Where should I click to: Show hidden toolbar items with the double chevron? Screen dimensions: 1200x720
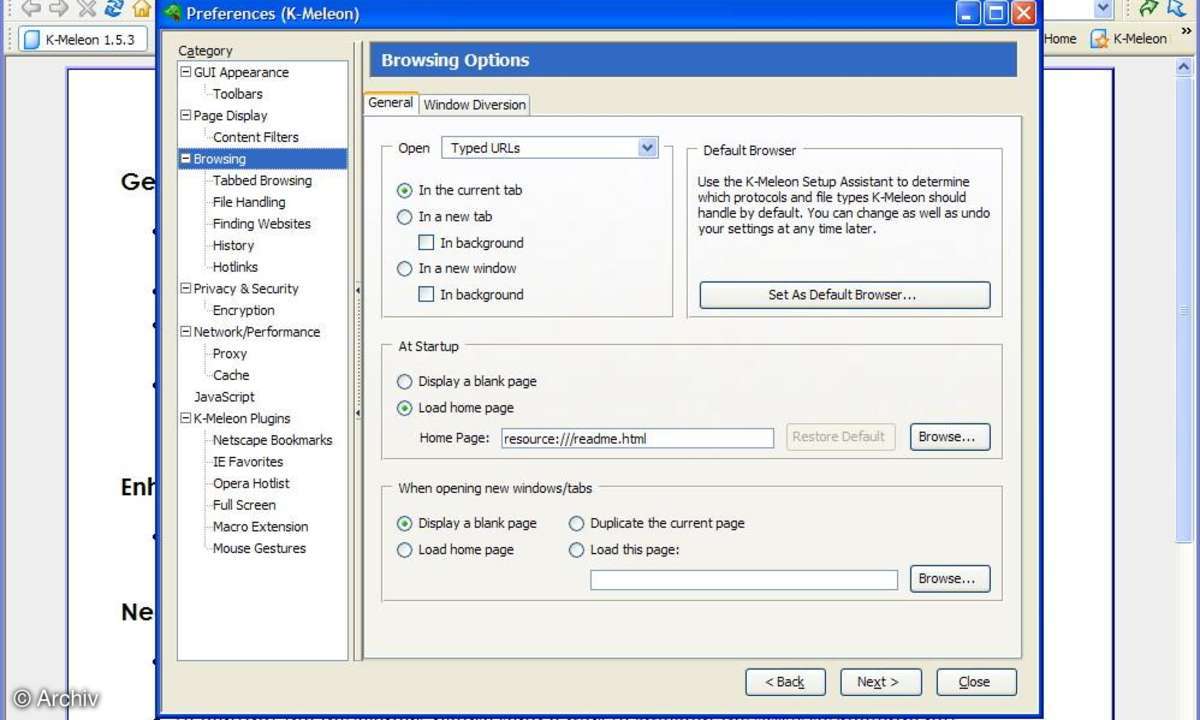pyautogui.click(x=1187, y=32)
